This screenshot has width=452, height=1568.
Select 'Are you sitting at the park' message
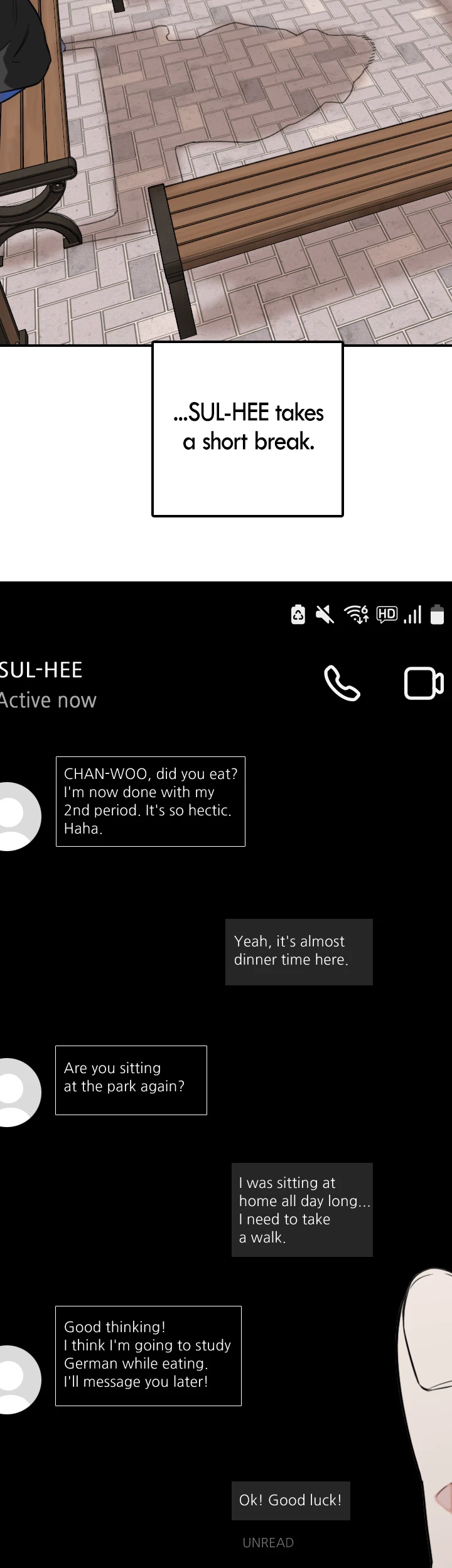pos(131,1080)
